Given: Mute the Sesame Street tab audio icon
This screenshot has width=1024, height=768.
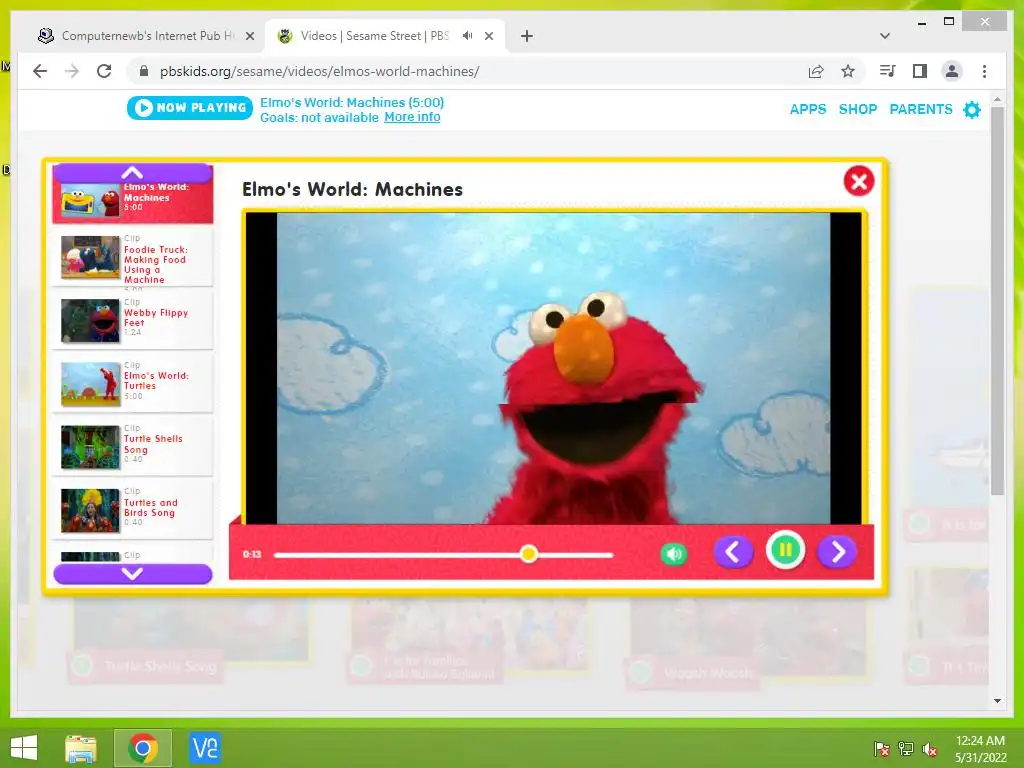Looking at the screenshot, I should click(467, 36).
